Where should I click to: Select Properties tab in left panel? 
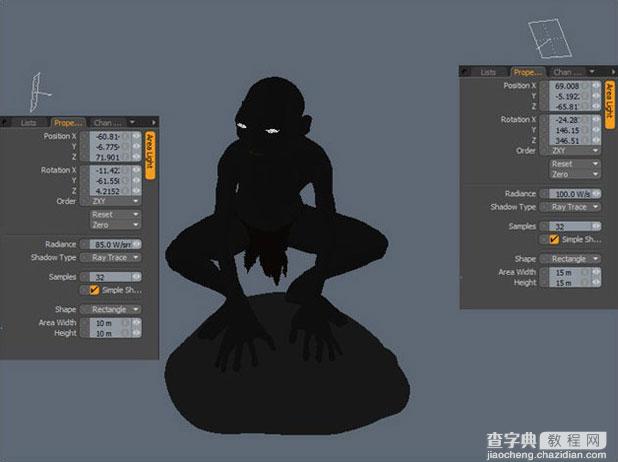(68, 123)
